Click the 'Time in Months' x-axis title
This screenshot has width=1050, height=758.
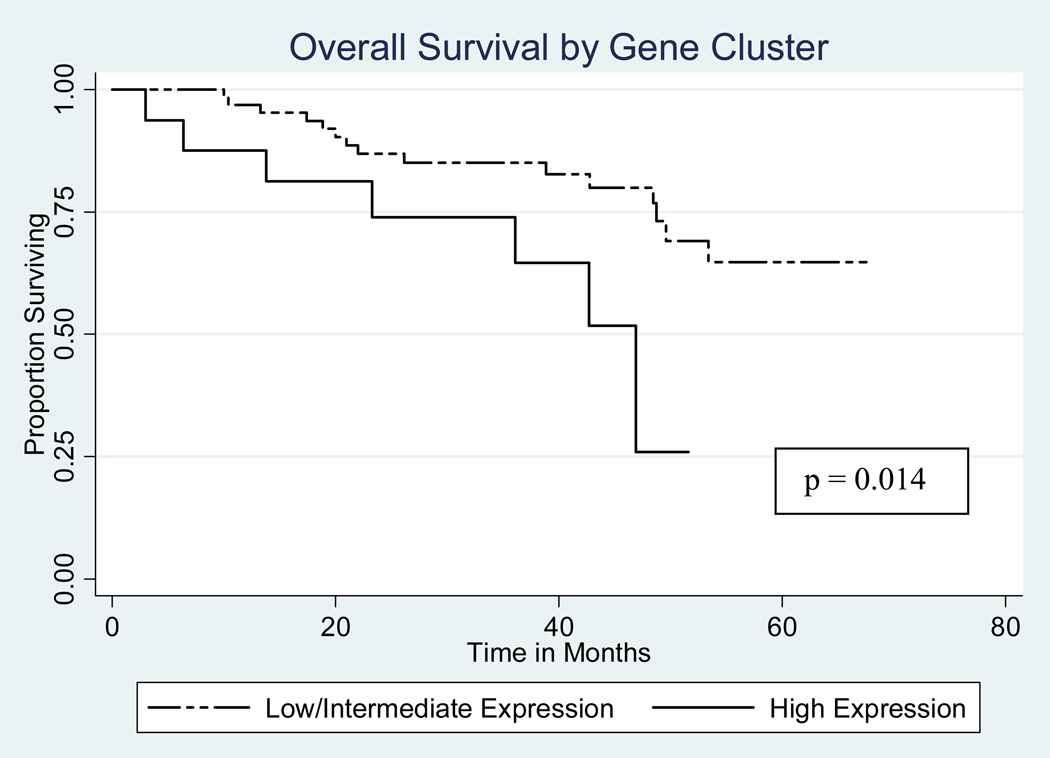point(558,654)
